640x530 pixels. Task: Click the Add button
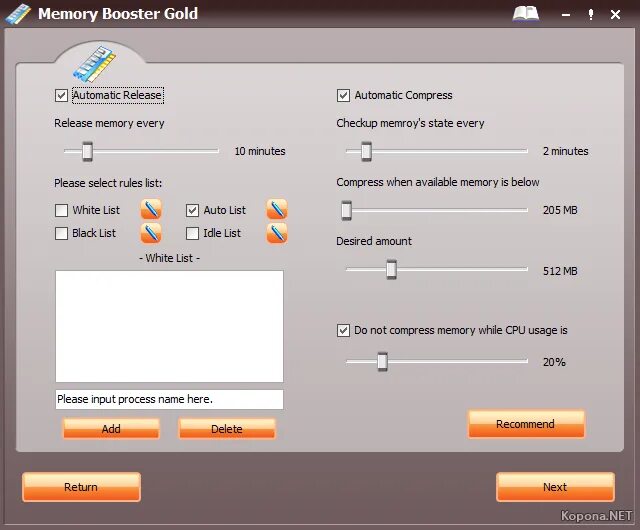point(111,429)
